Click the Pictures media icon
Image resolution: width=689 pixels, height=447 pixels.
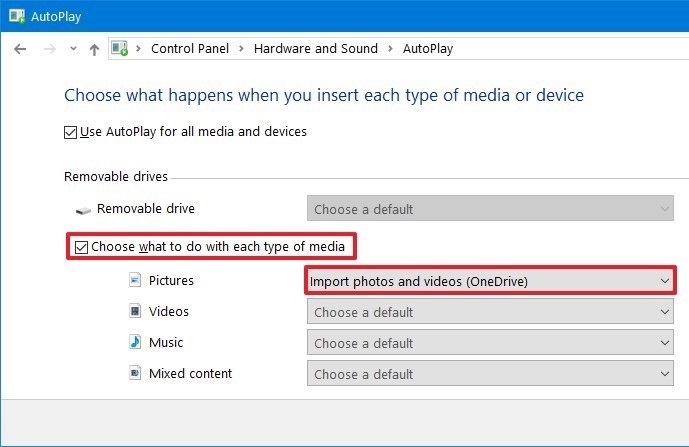click(x=135, y=281)
